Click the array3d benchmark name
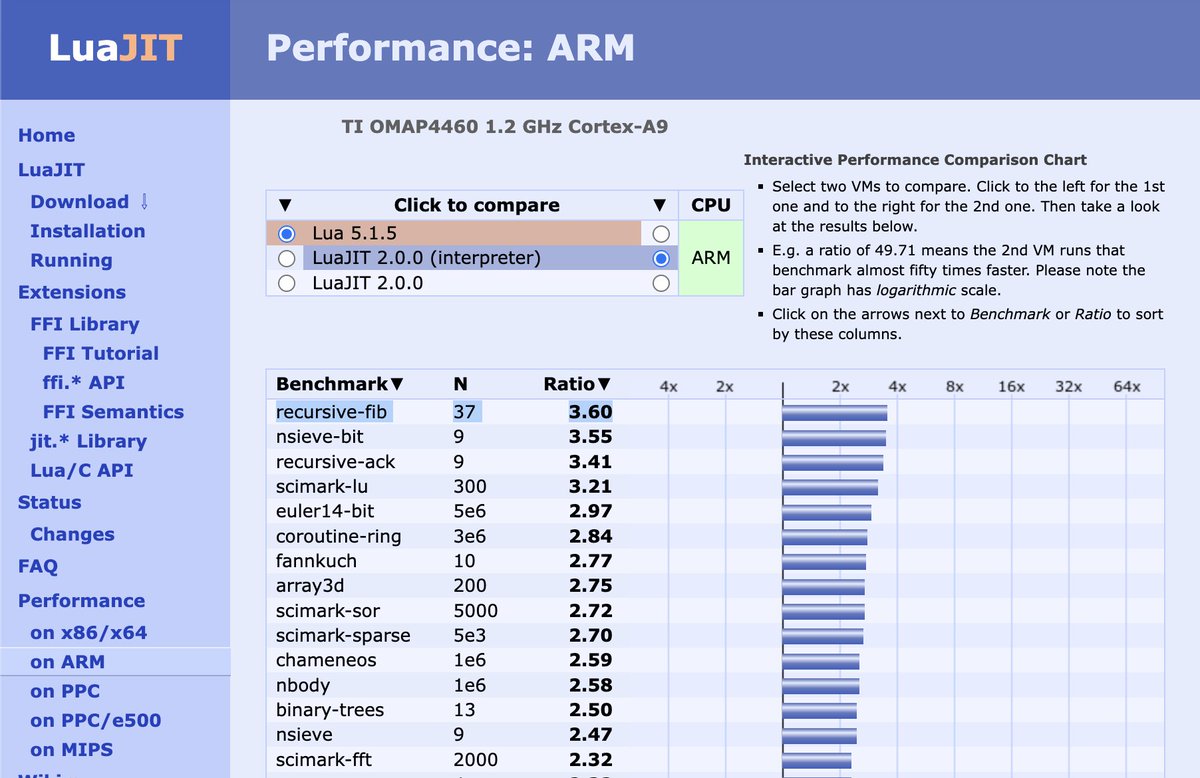This screenshot has height=778, width=1200. pos(310,586)
